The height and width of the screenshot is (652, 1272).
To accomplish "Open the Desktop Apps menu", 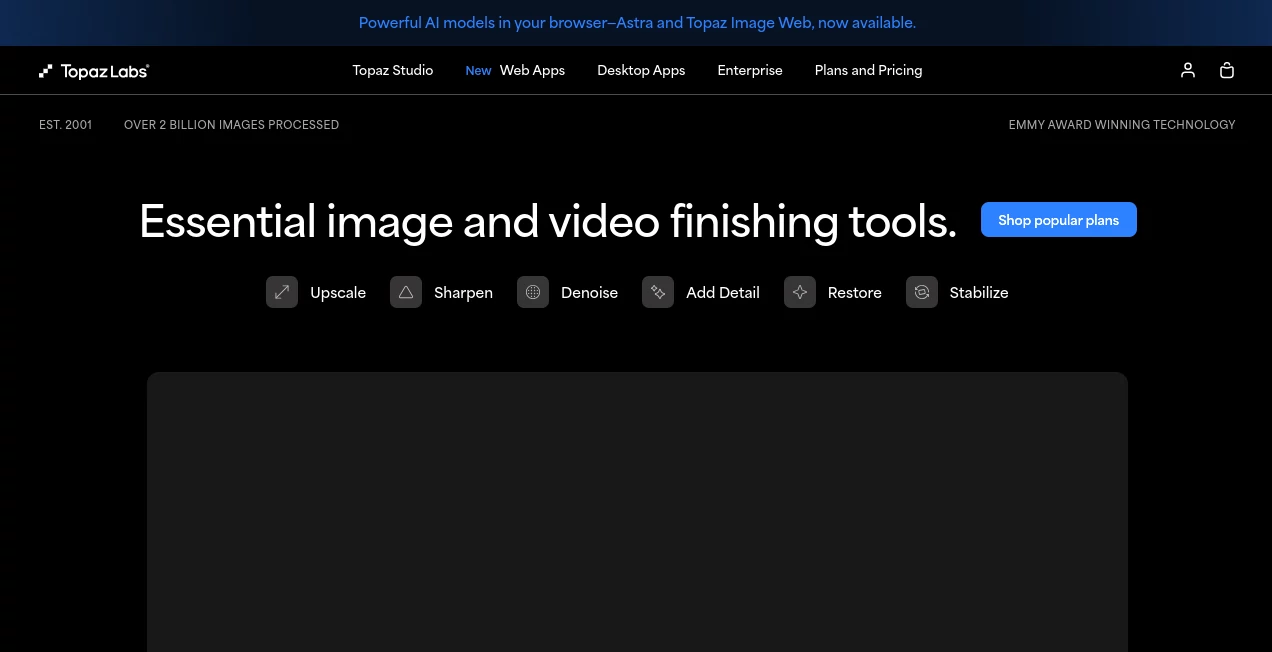I will coord(641,70).
